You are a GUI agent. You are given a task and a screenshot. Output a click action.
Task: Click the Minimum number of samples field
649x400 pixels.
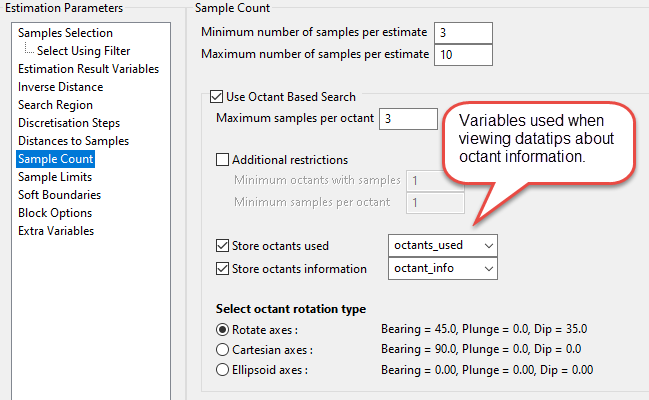coord(463,32)
